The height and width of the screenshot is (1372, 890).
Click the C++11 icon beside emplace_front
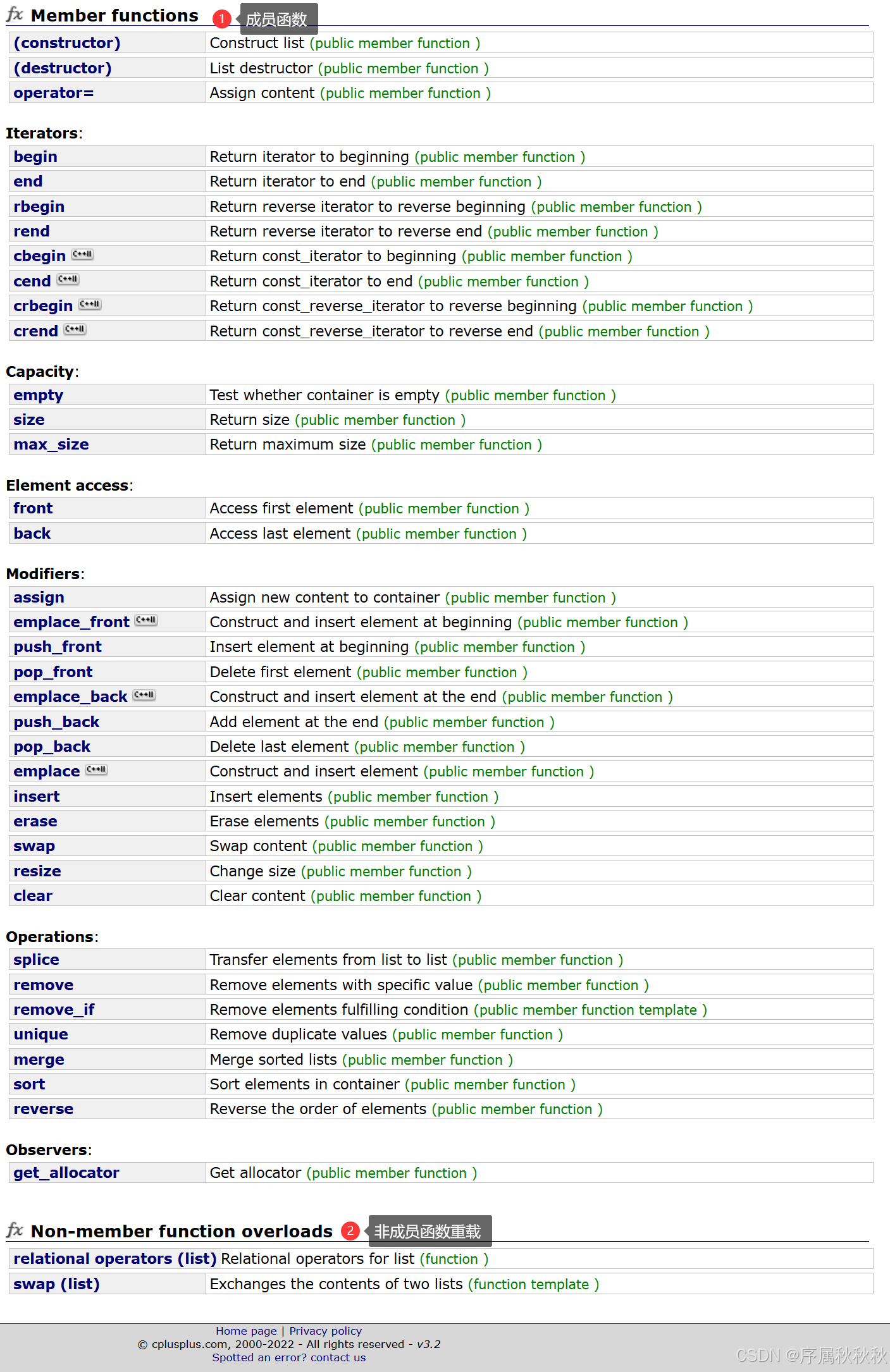(x=146, y=621)
